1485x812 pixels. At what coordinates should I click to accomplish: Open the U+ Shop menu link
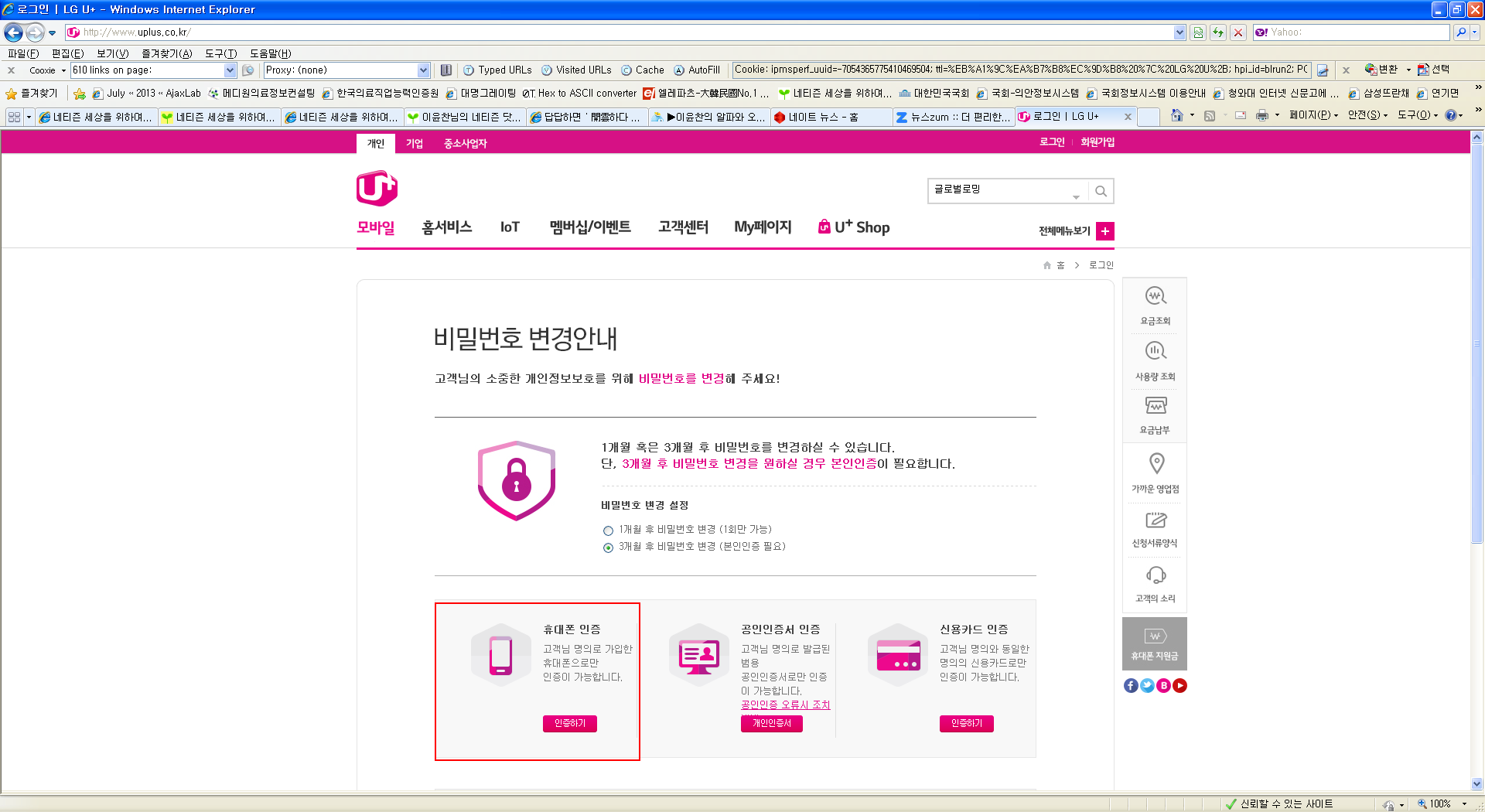click(854, 227)
